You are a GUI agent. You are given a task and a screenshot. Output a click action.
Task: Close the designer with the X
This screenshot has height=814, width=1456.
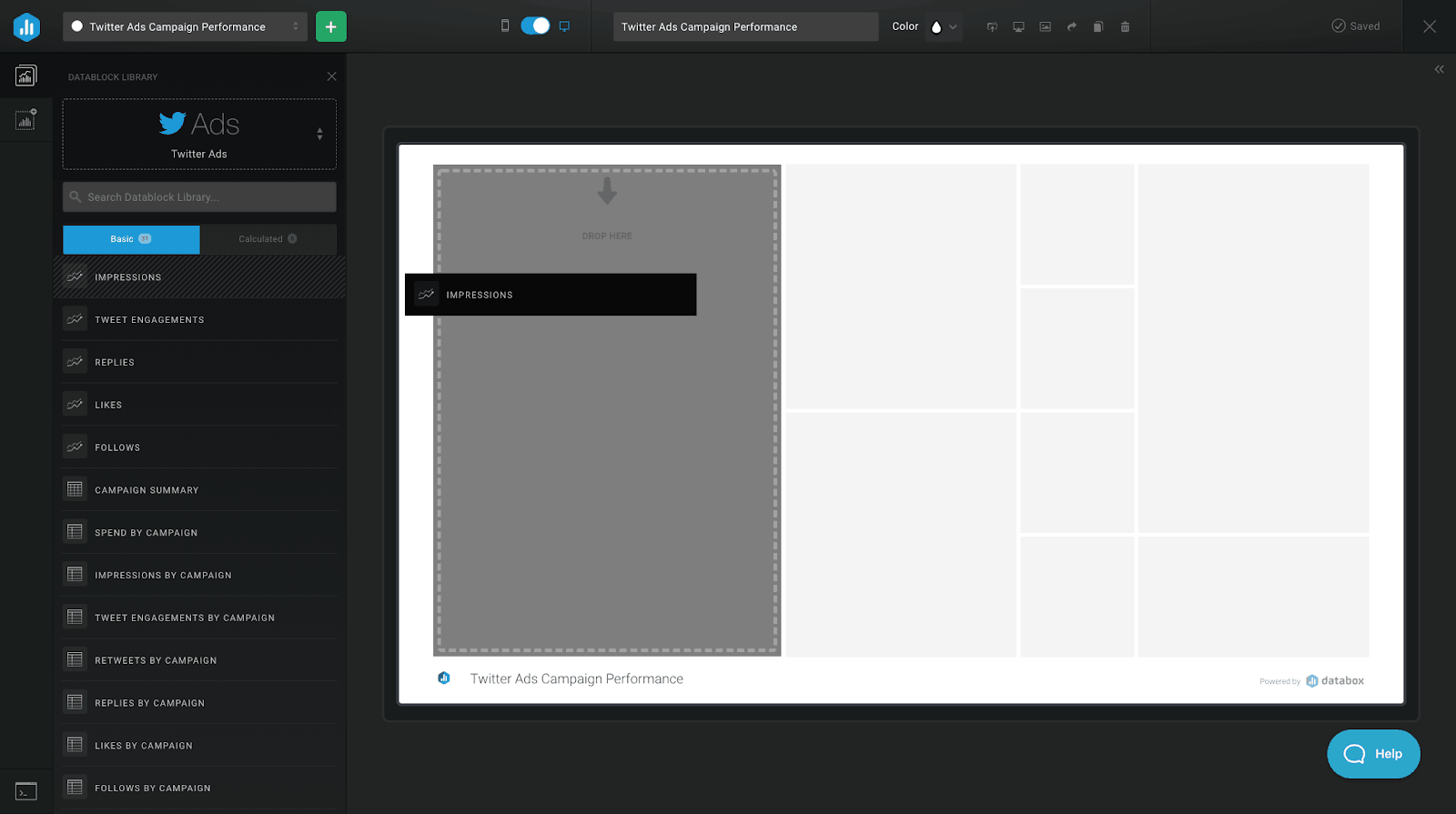click(x=1430, y=26)
